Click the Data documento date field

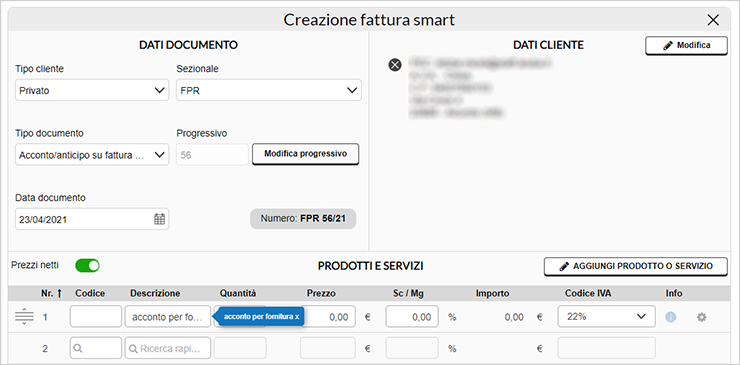click(92, 219)
